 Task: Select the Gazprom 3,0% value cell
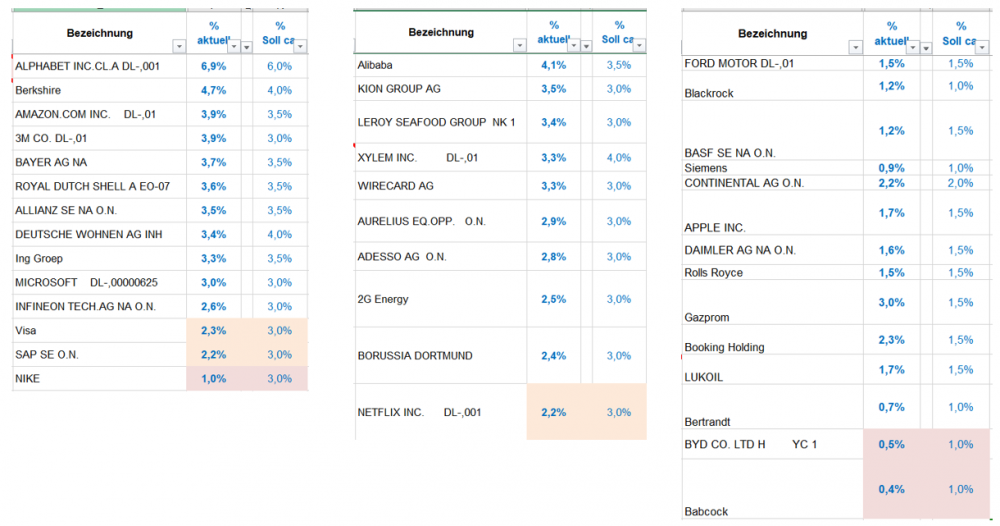(891, 302)
